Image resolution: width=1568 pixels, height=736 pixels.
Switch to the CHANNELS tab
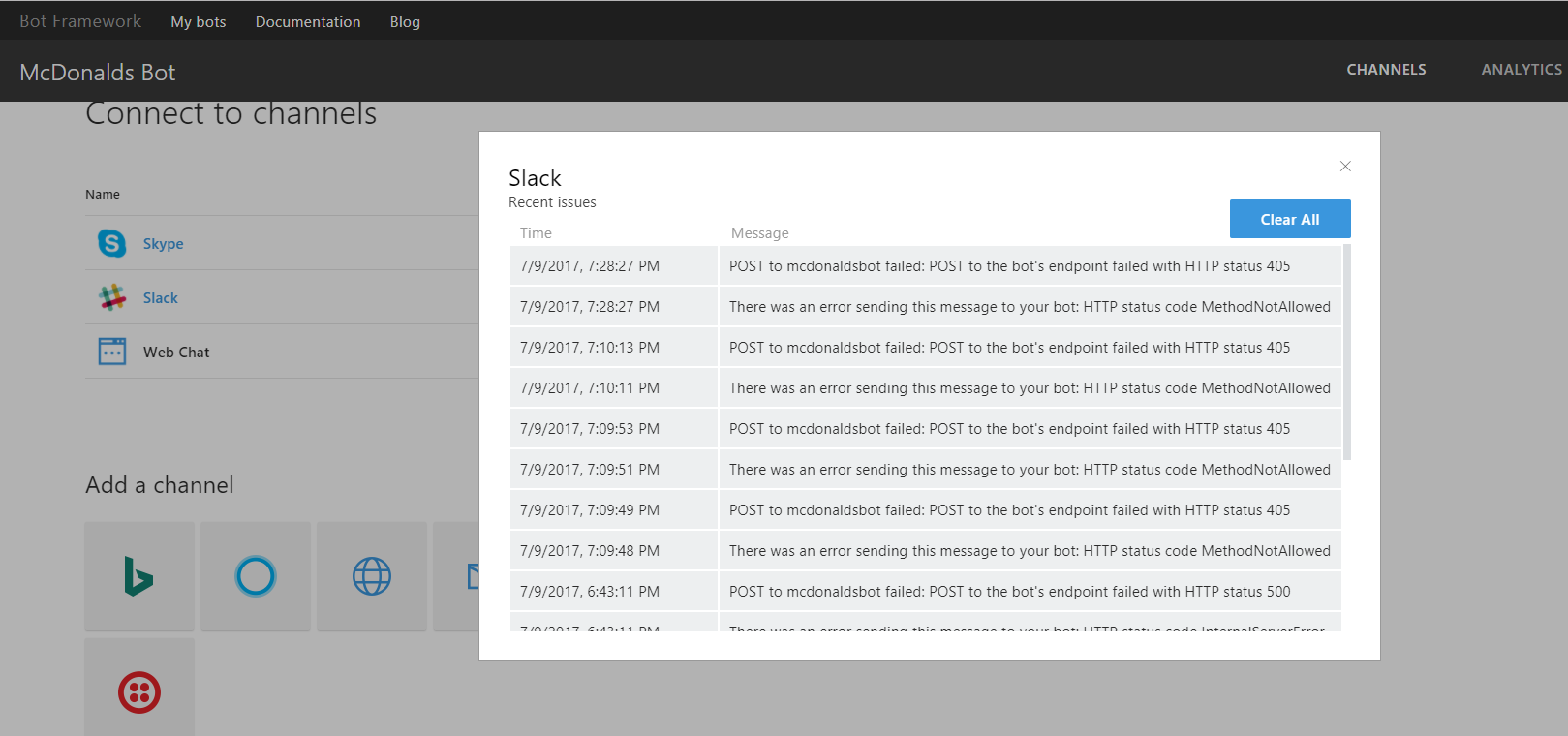click(x=1386, y=69)
